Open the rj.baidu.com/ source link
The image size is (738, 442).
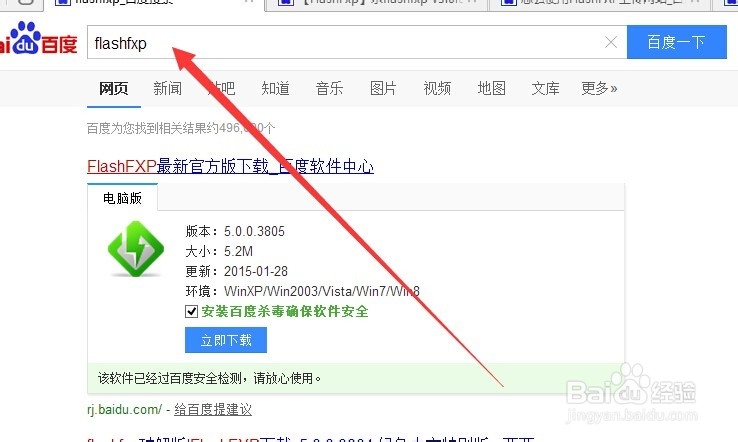click(125, 410)
